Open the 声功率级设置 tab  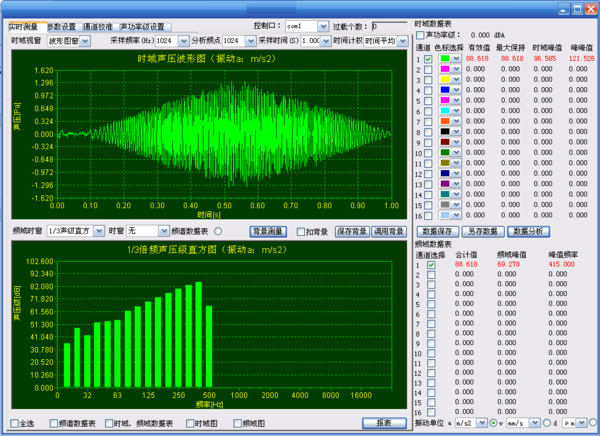click(145, 26)
